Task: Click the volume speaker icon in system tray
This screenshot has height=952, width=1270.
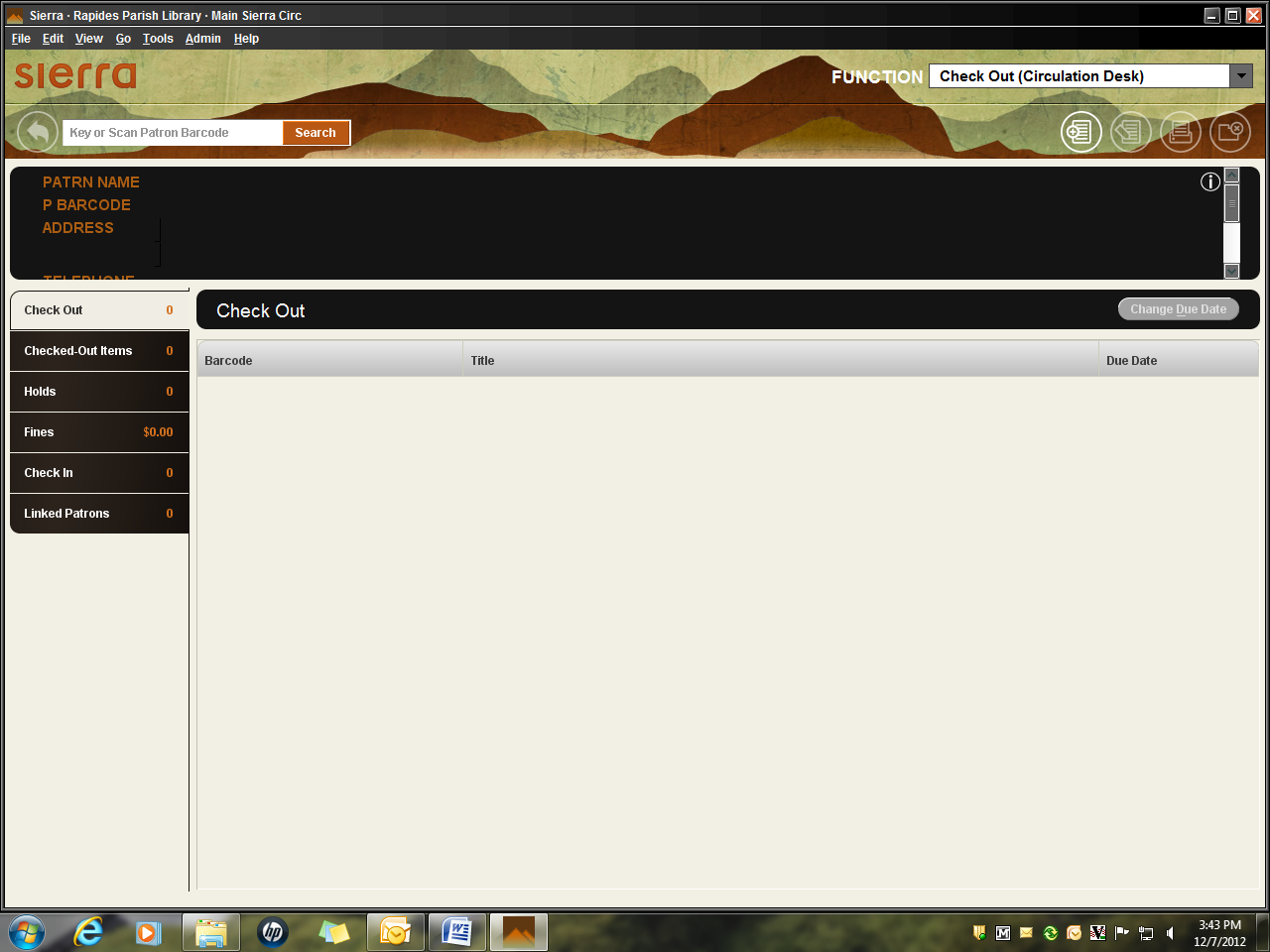Action: coord(1171,933)
